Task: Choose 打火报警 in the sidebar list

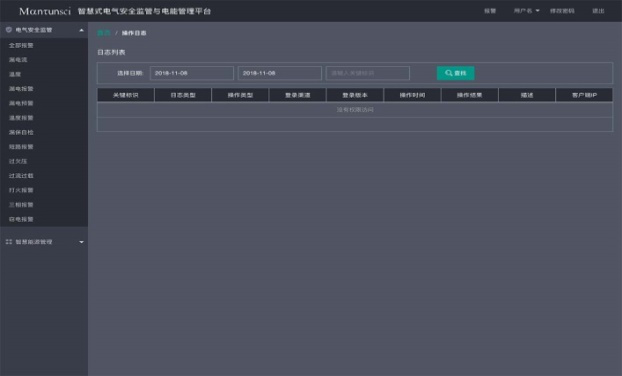Action: click(21, 190)
